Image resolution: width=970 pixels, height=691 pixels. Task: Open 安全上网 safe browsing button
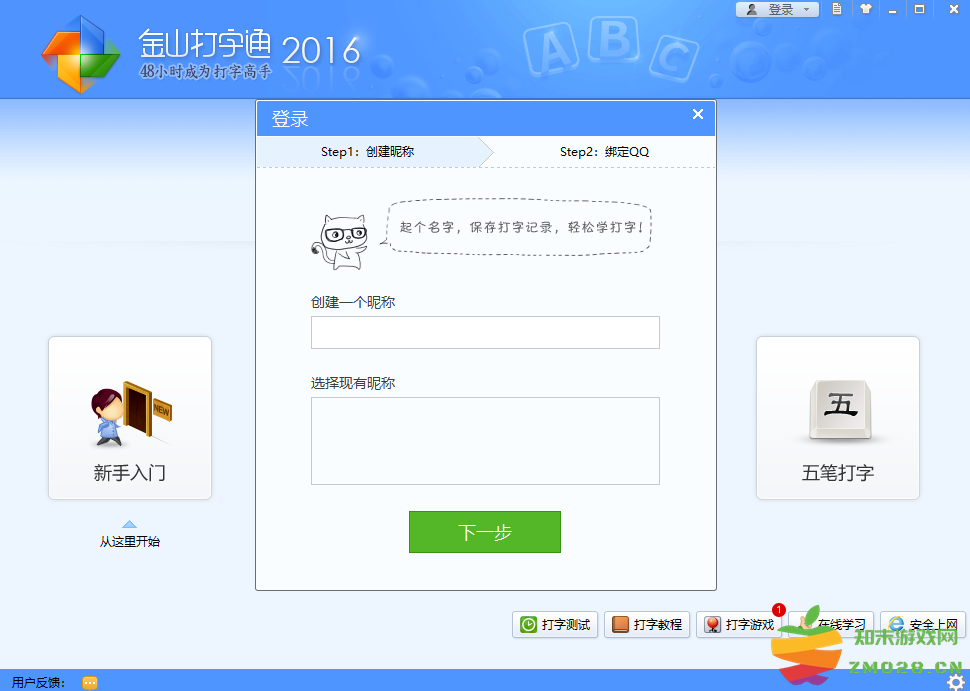(923, 625)
